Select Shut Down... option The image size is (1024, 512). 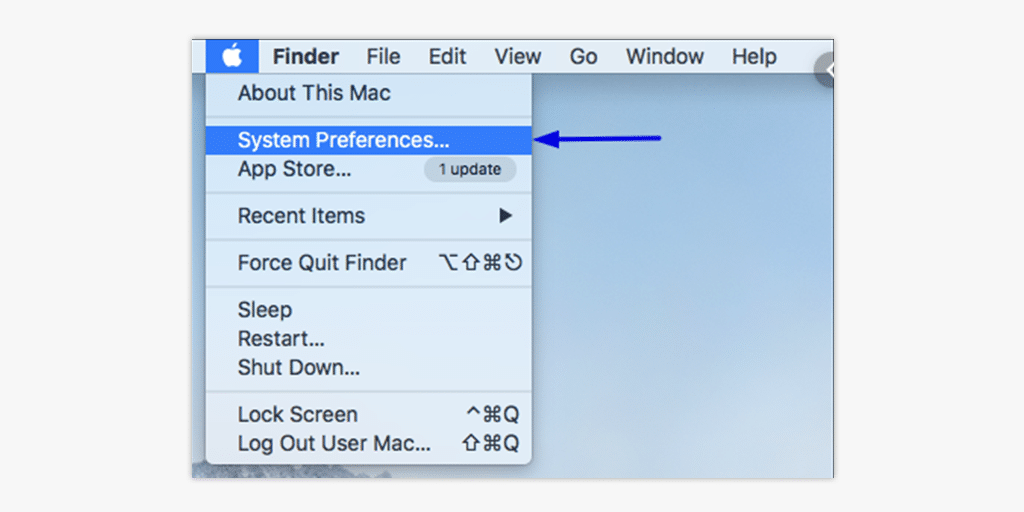[298, 367]
